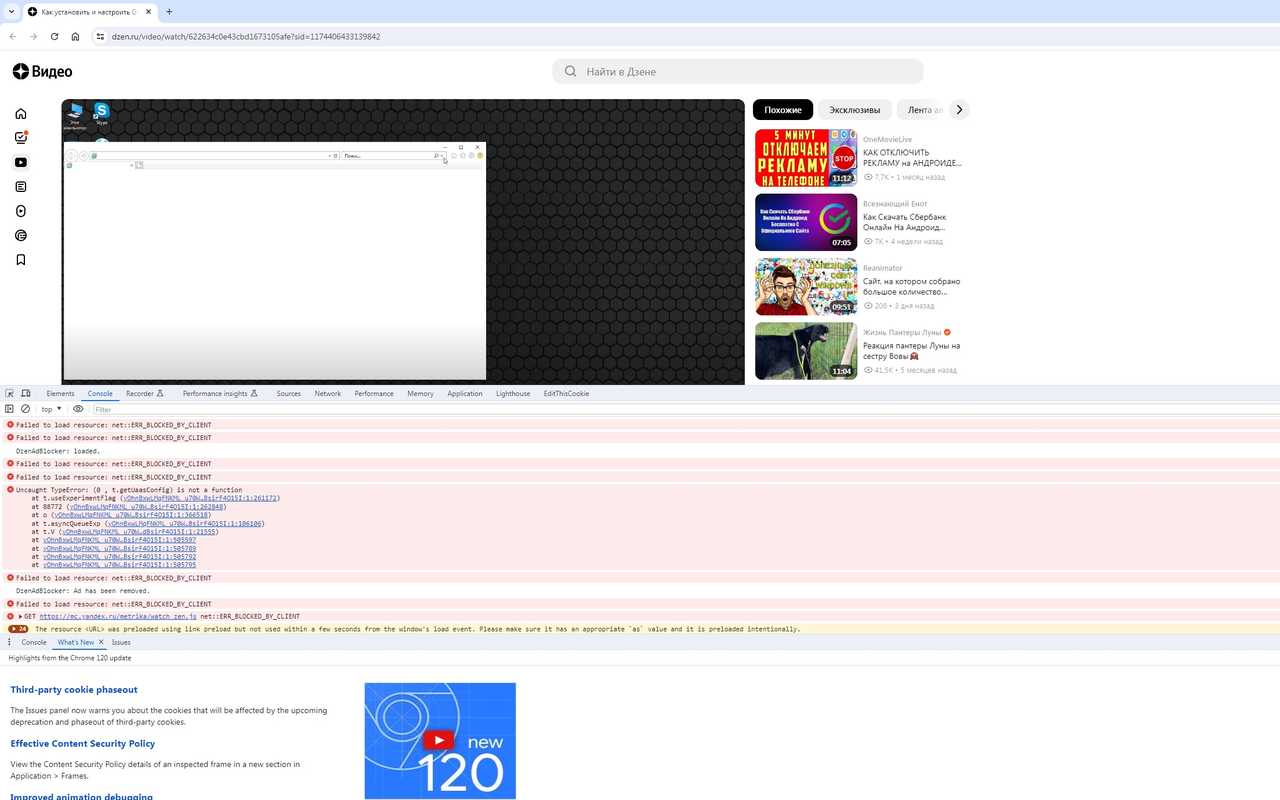Create a live expression with the eye icon
The height and width of the screenshot is (800, 1280).
[79, 409]
